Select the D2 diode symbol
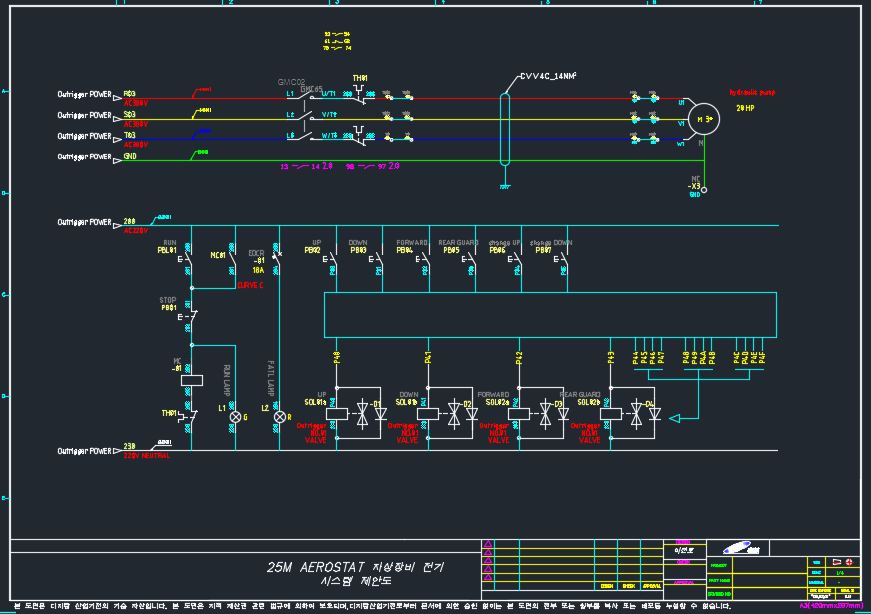This screenshot has height=614, width=871. [472, 413]
